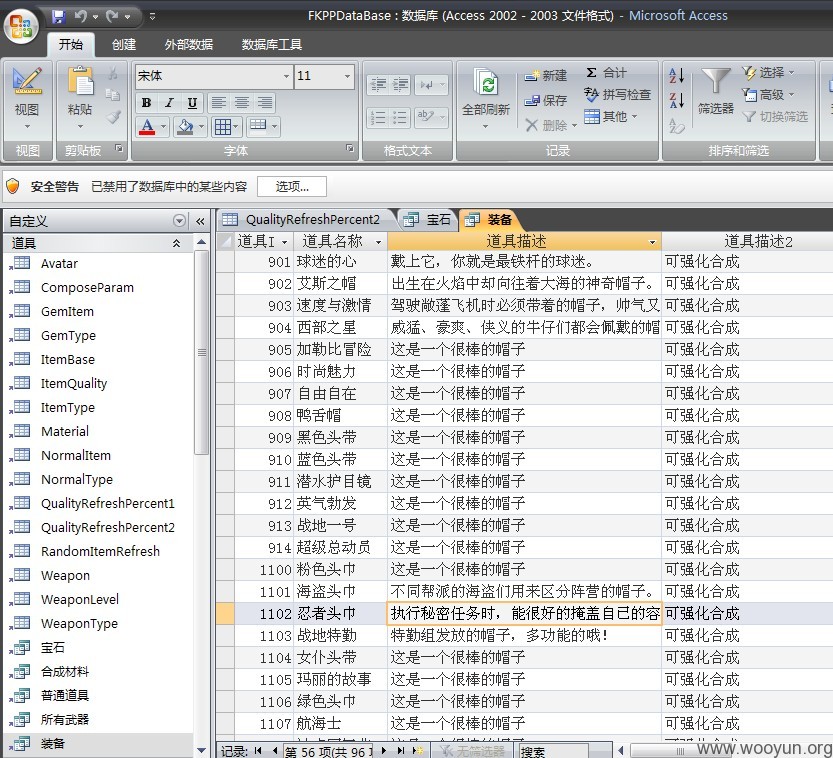Collapse the 道具 group in navigation pane

point(176,243)
